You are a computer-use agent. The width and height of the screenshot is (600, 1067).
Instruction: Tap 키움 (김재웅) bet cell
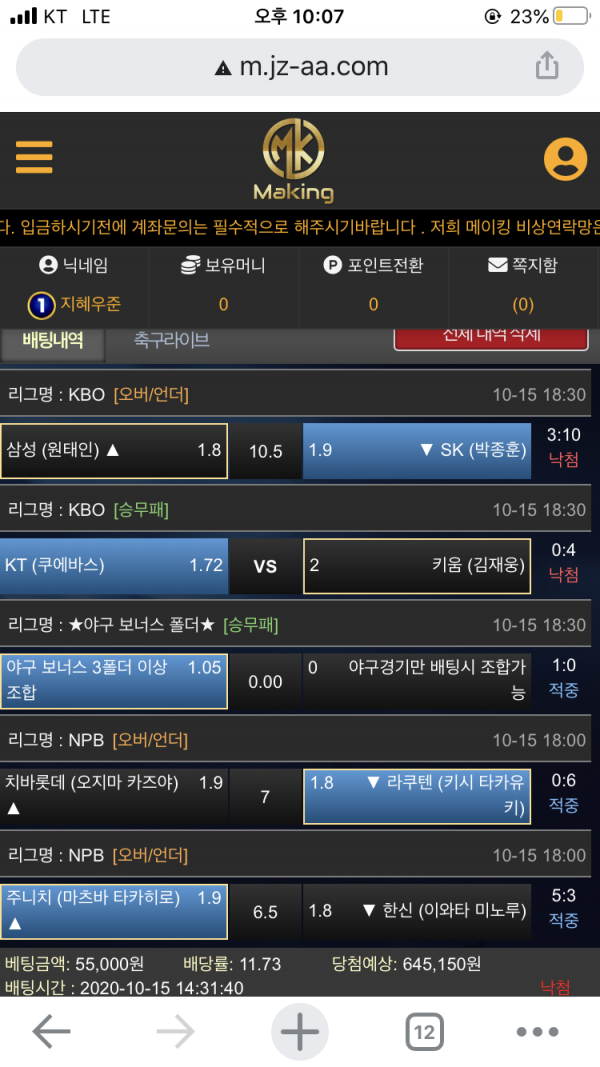point(417,565)
